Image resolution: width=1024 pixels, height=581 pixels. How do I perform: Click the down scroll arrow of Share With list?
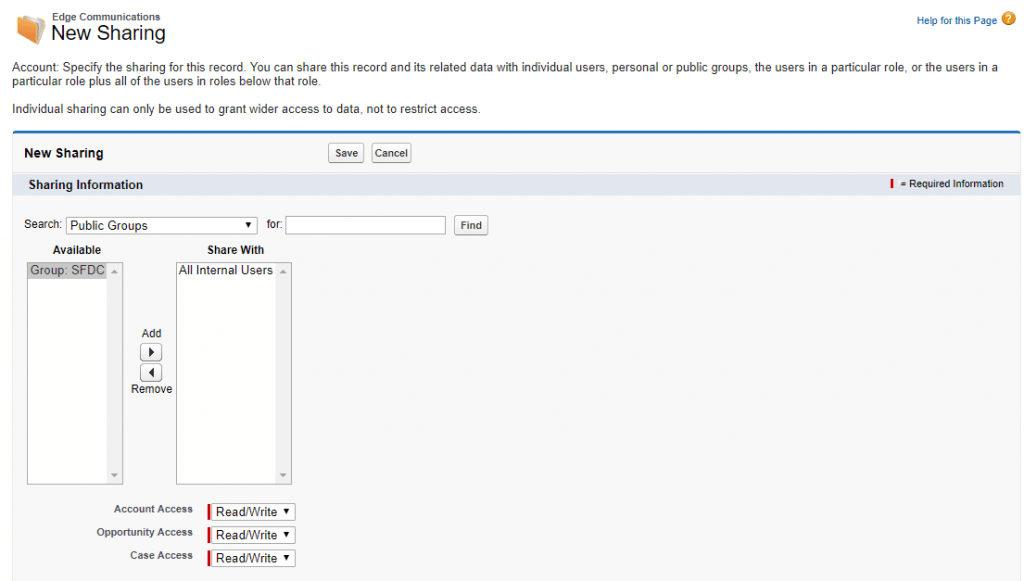tap(281, 473)
